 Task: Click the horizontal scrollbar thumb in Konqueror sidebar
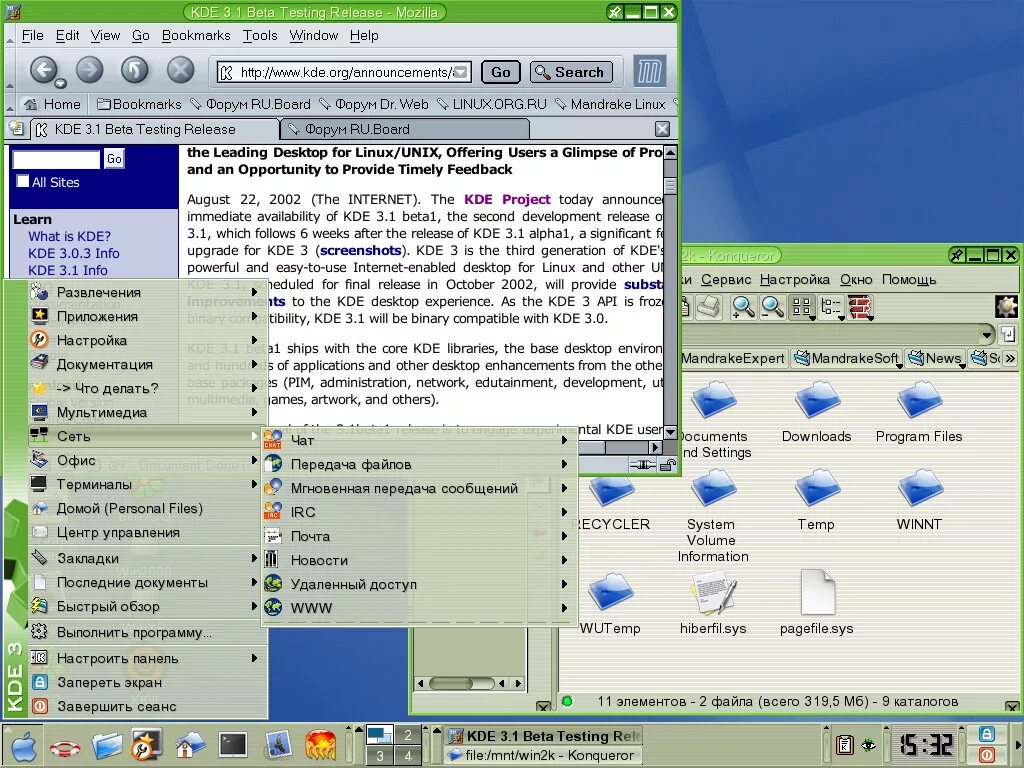click(461, 683)
